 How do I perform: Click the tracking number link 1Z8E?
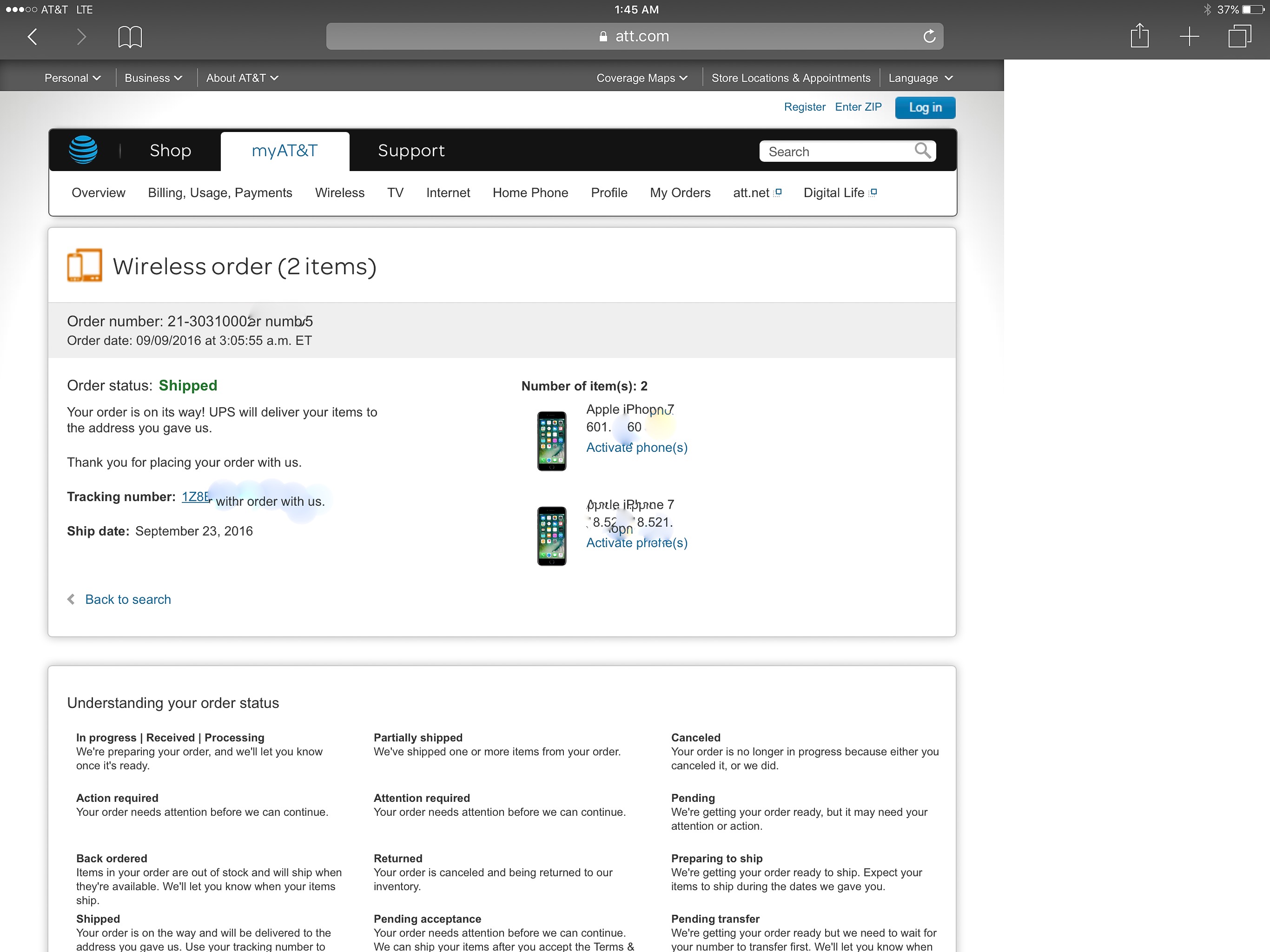pos(196,496)
